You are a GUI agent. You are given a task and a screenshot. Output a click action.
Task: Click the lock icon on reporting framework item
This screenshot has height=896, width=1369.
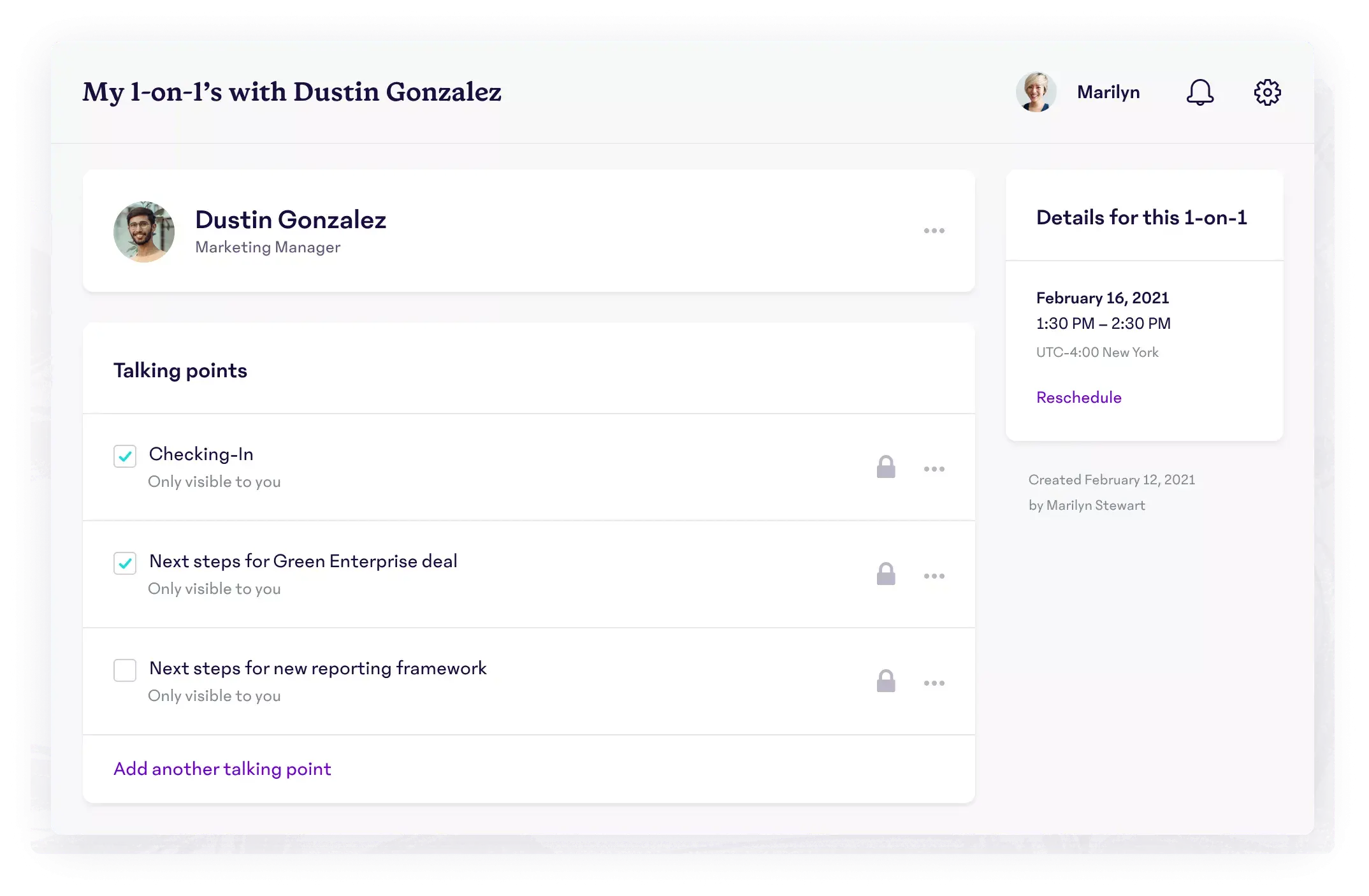pos(886,681)
